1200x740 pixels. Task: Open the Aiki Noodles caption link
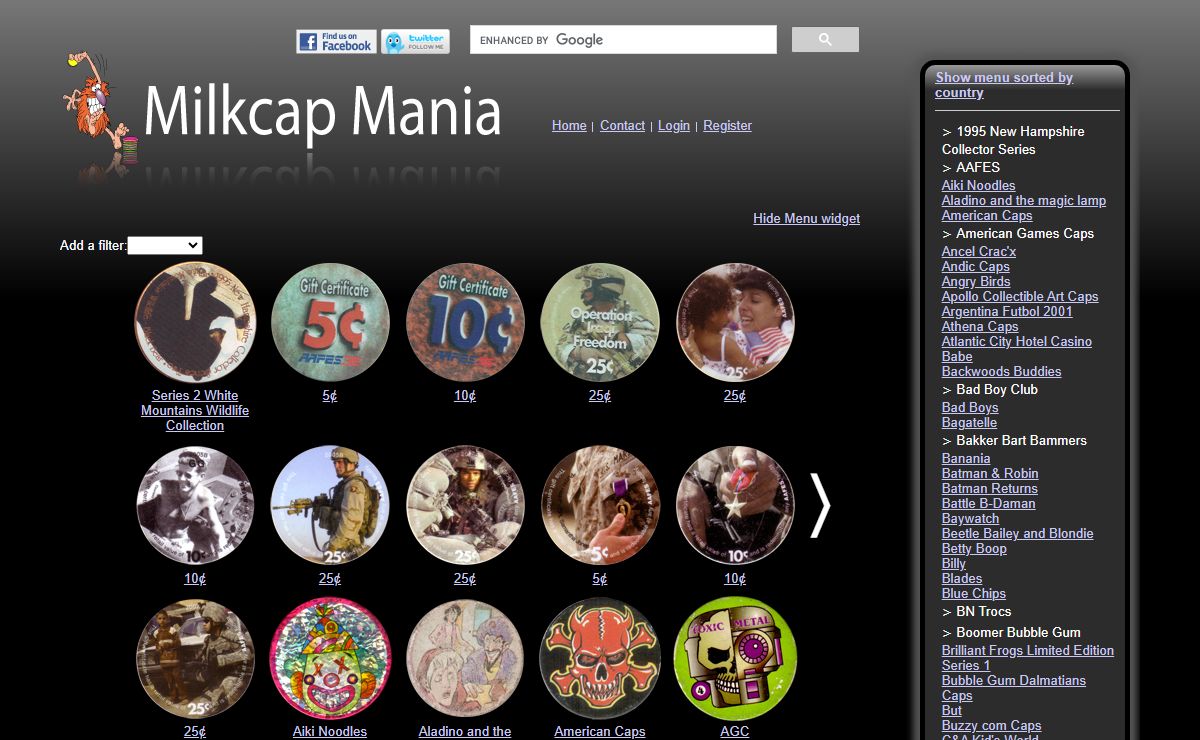point(330,731)
